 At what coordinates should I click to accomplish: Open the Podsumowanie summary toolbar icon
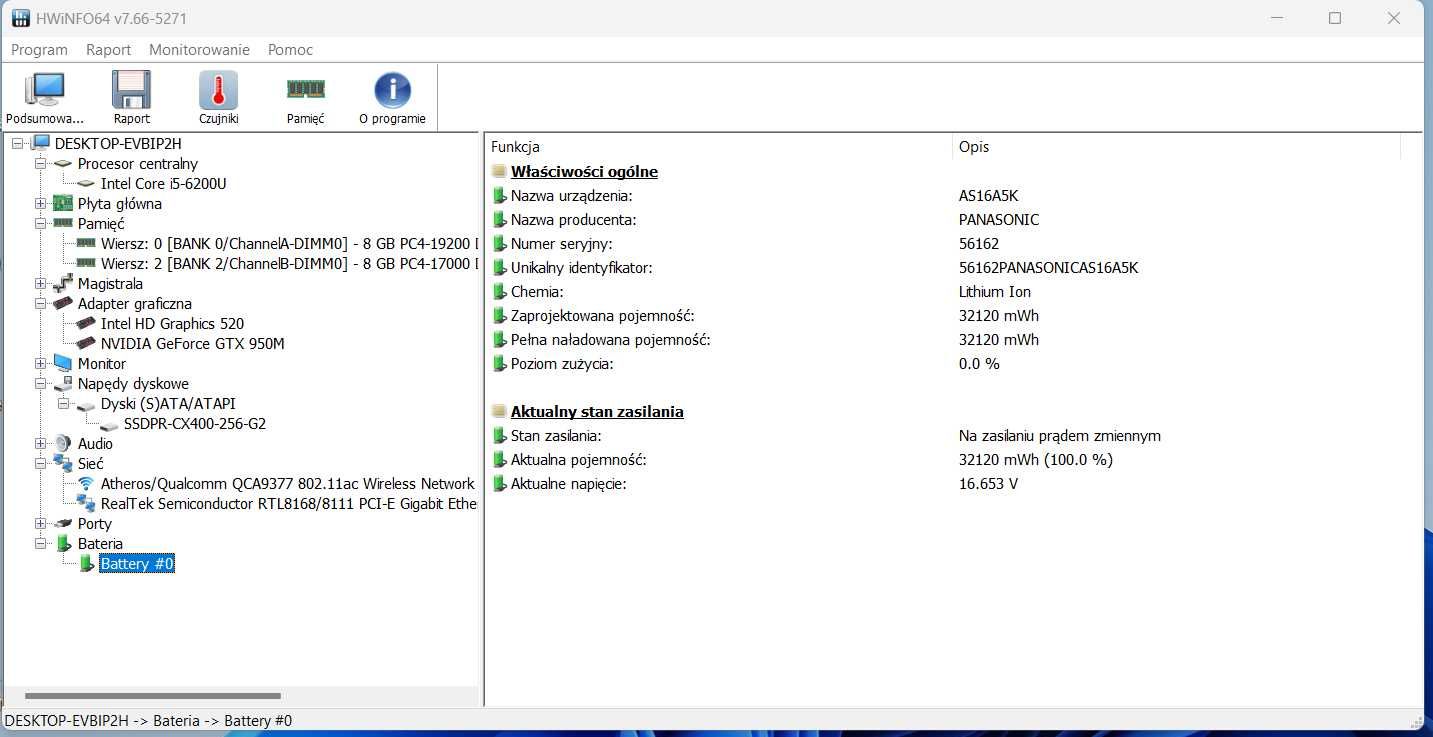pyautogui.click(x=44, y=90)
